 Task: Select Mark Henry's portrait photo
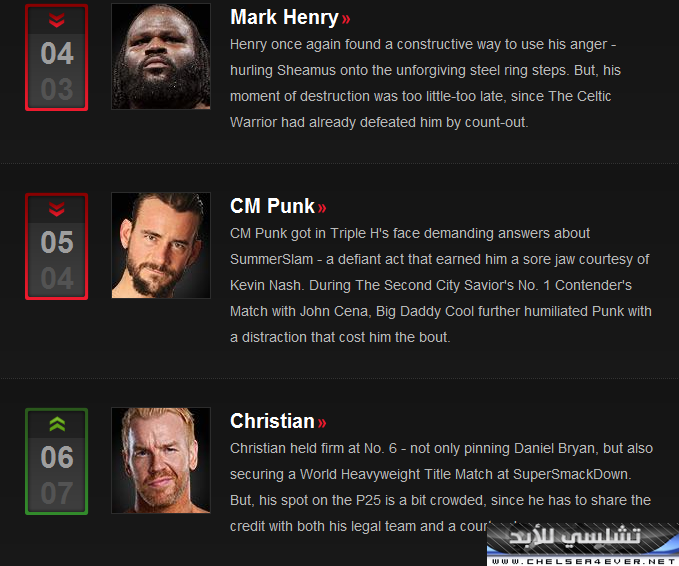[x=161, y=56]
